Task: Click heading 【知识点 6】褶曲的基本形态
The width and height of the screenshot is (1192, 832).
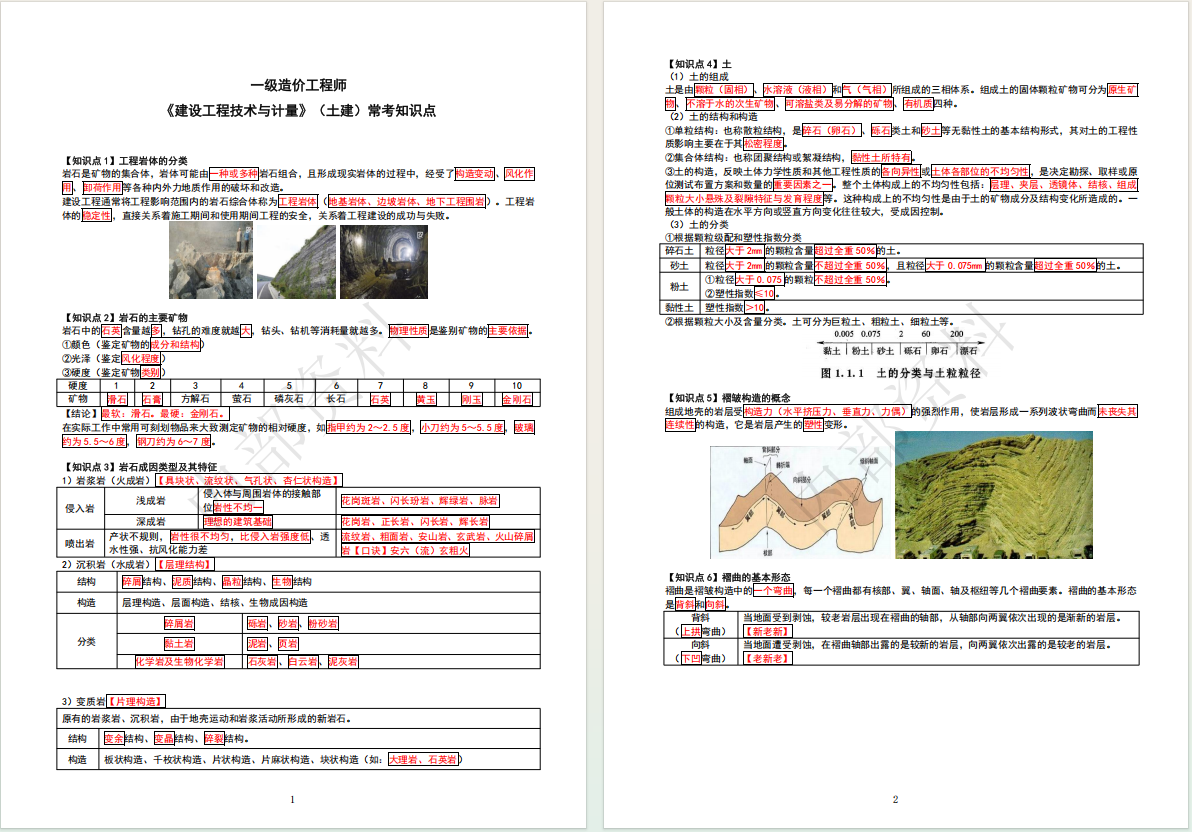Action: 728,577
